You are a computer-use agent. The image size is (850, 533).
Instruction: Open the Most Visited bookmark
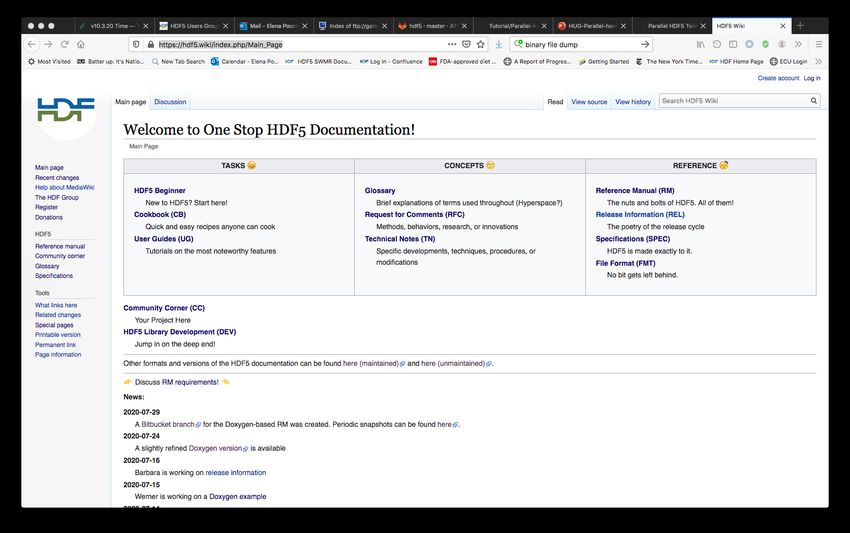[x=49, y=62]
